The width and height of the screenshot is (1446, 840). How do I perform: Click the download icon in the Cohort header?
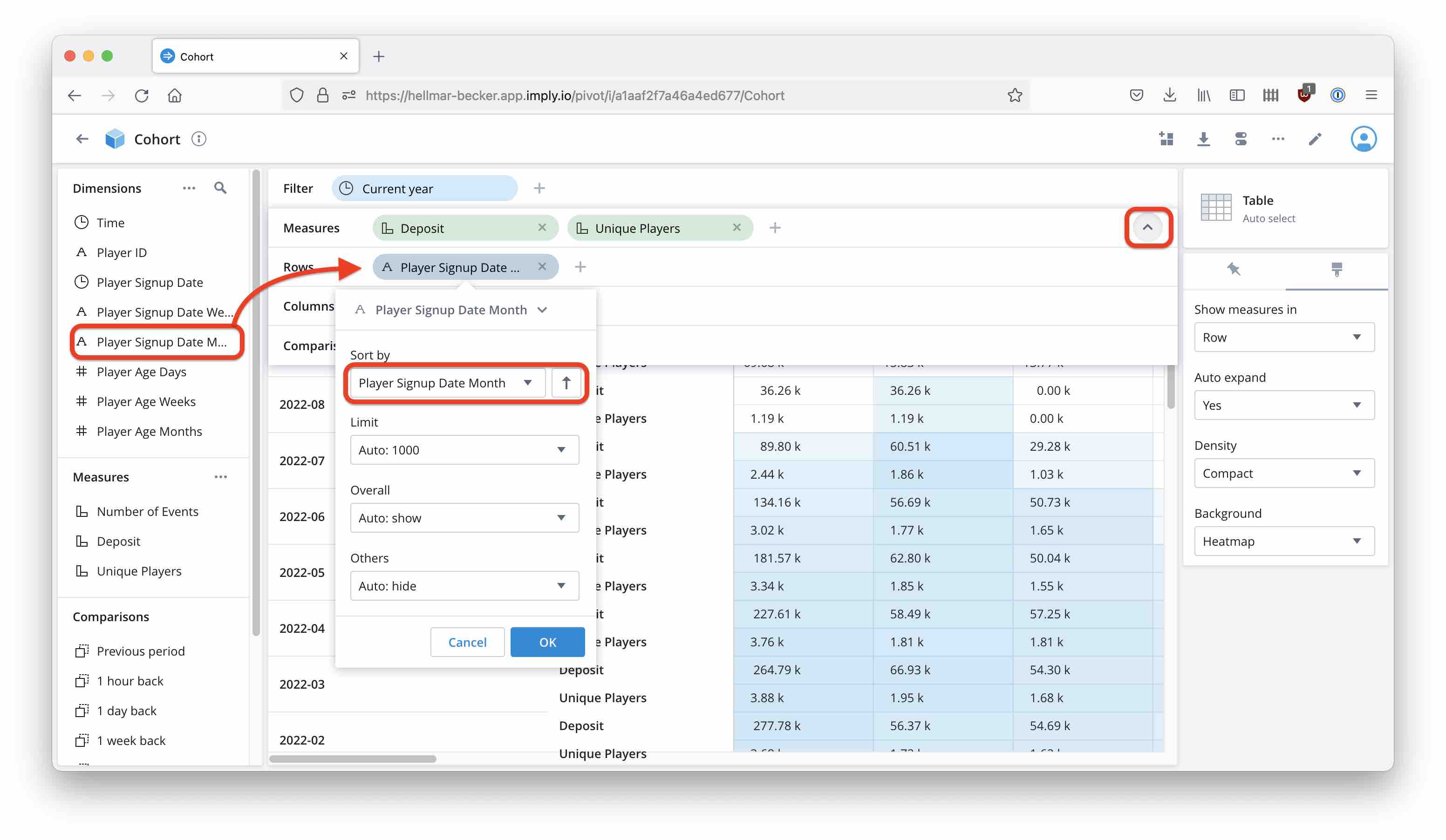click(1203, 139)
